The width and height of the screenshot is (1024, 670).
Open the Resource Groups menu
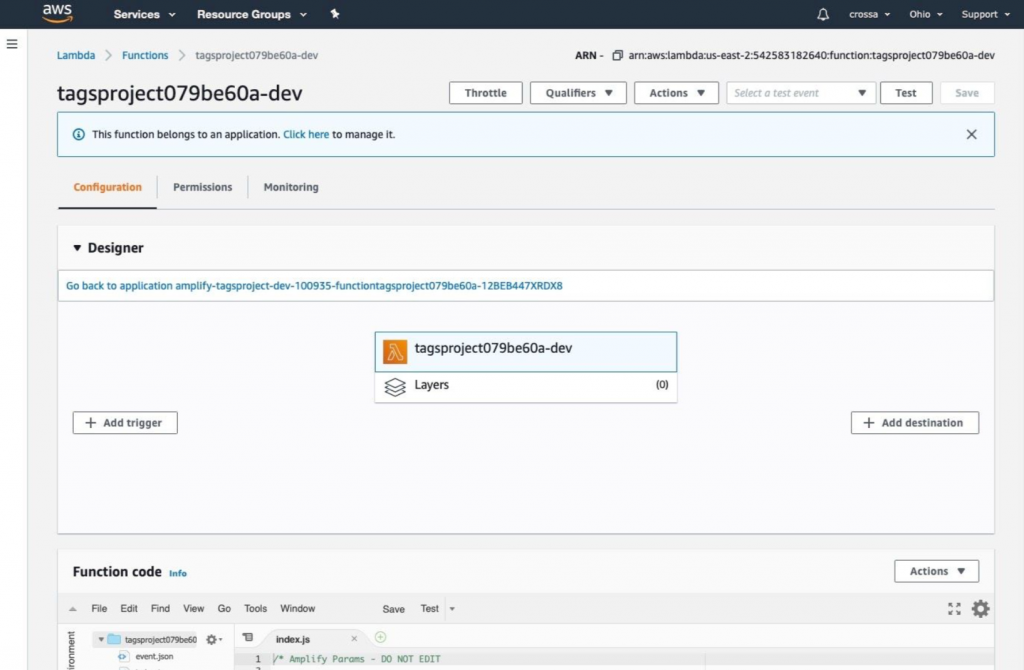point(251,14)
